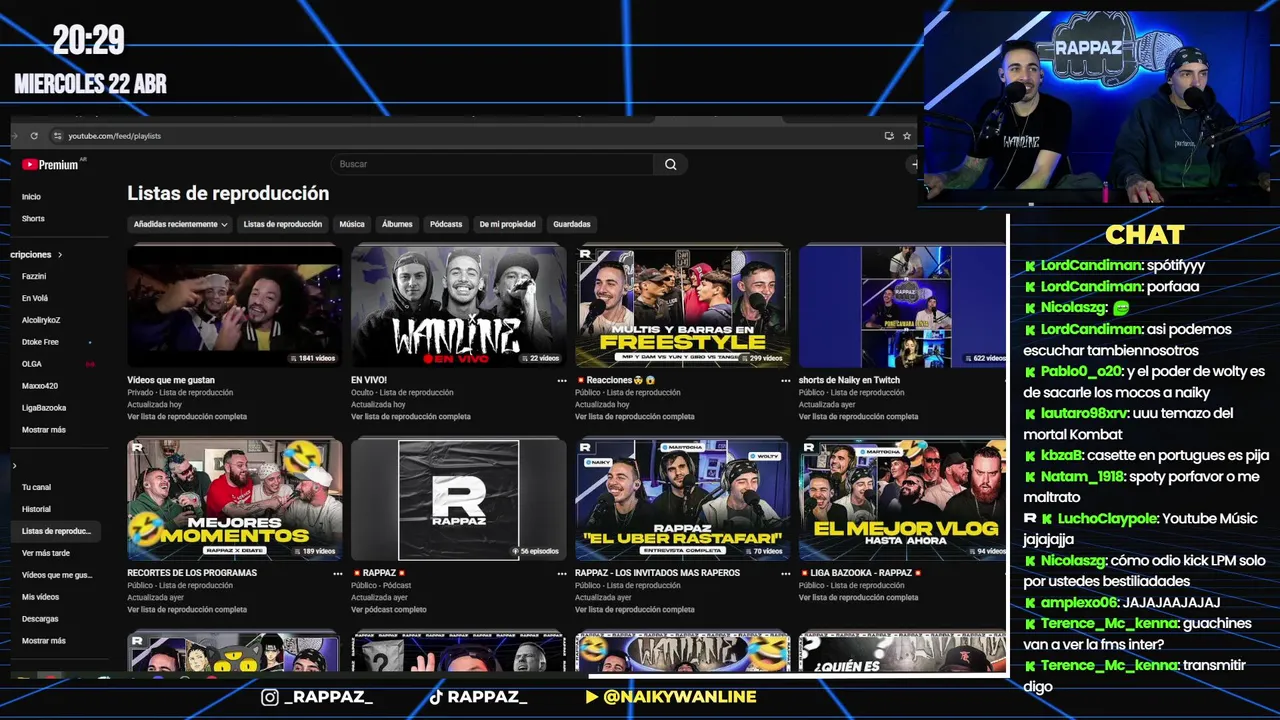Select the Música filter chip

[352, 224]
